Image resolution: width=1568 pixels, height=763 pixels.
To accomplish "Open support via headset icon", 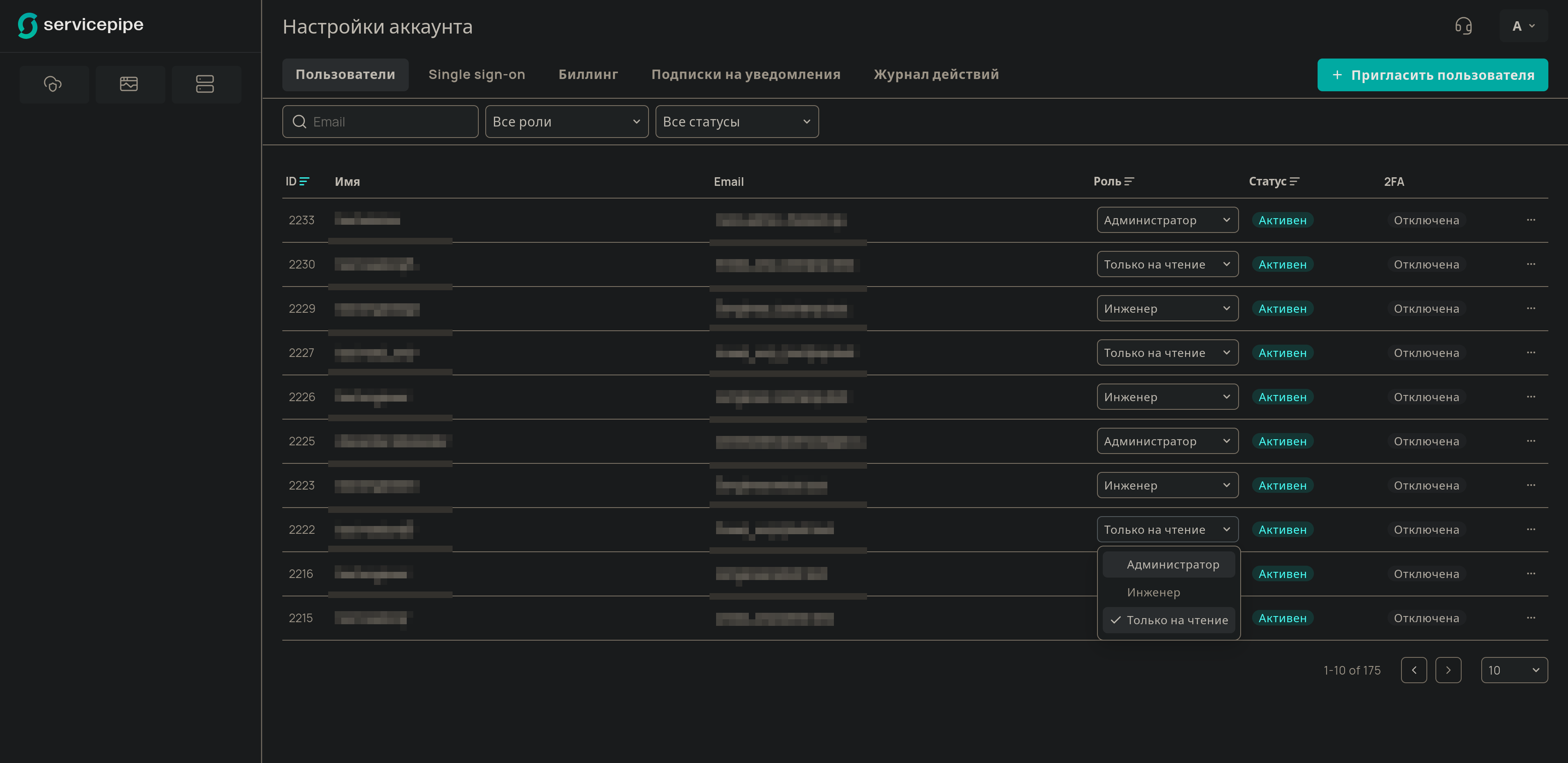I will [1463, 26].
